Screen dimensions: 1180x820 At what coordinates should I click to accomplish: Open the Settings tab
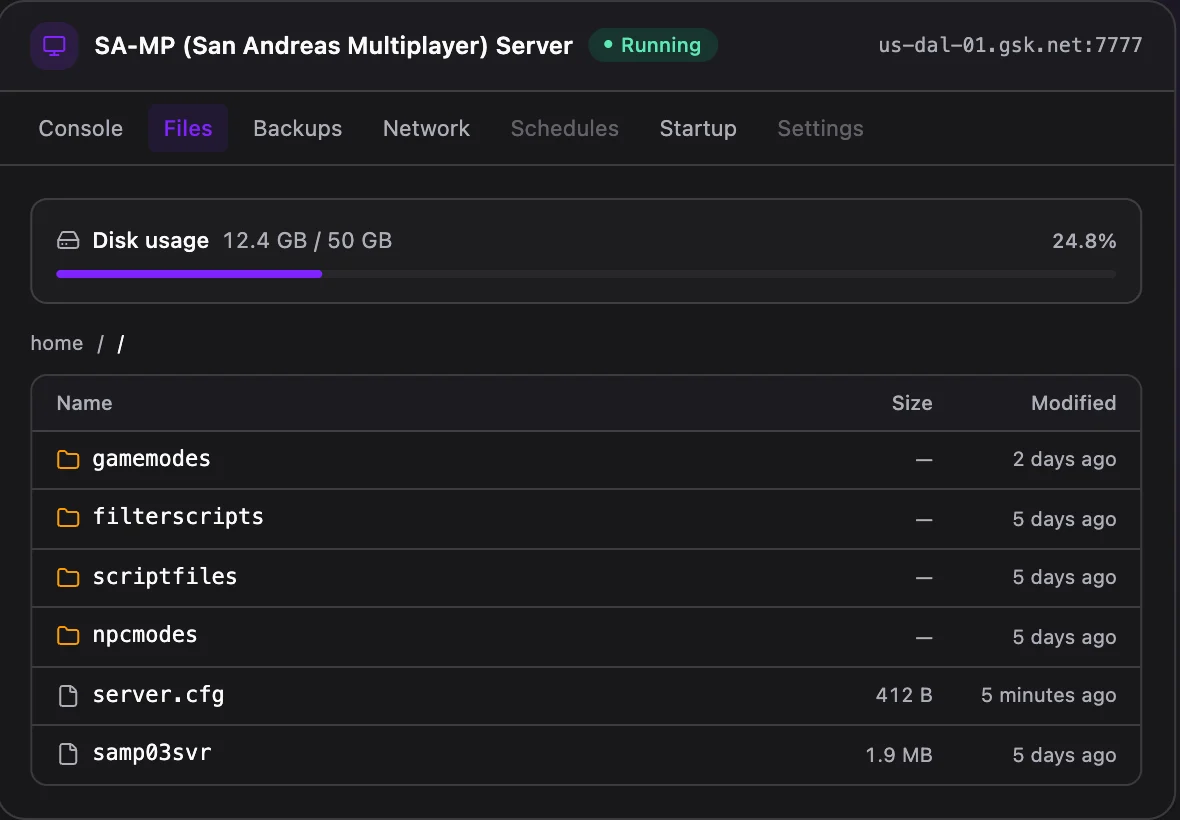point(820,129)
